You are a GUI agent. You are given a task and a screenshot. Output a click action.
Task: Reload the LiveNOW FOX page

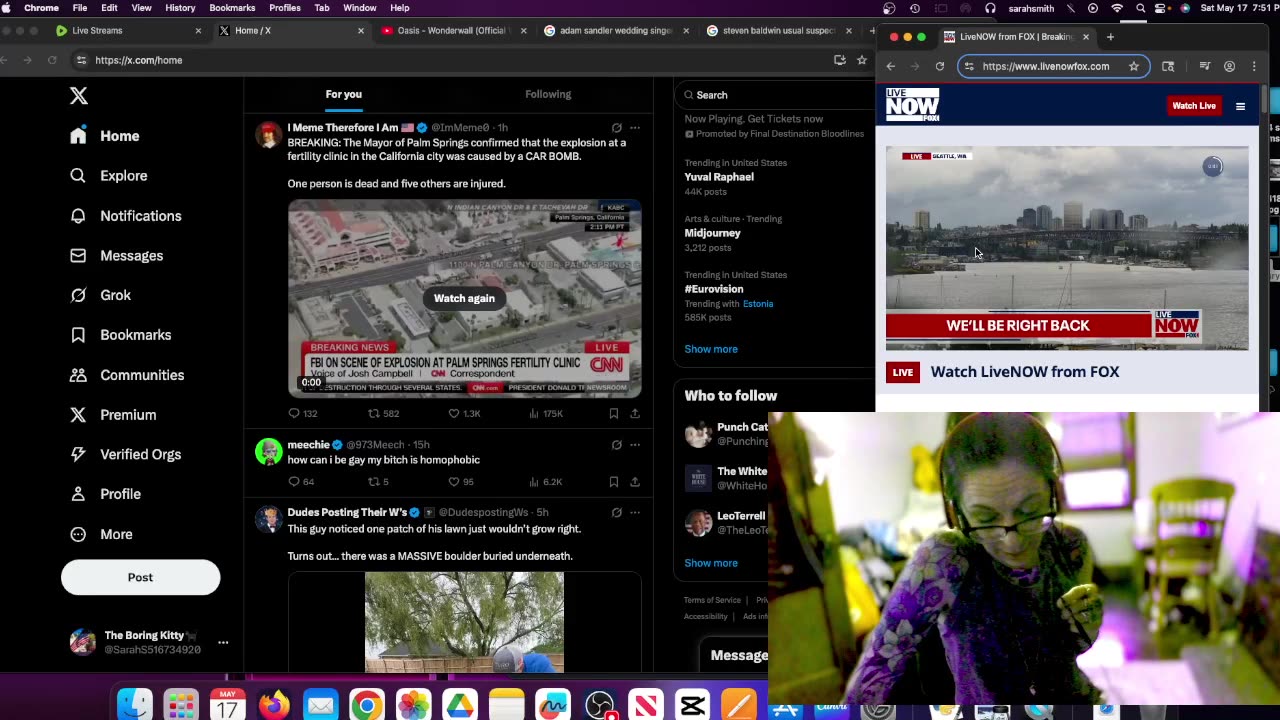coord(940,66)
